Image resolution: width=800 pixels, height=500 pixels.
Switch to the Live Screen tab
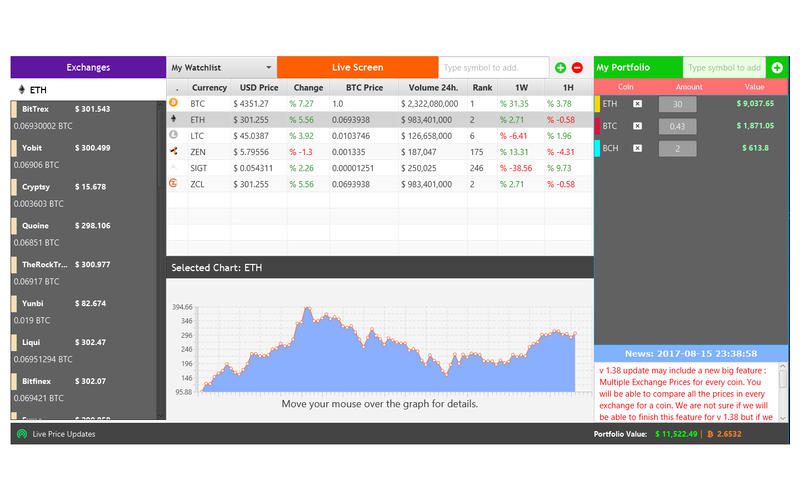357,67
